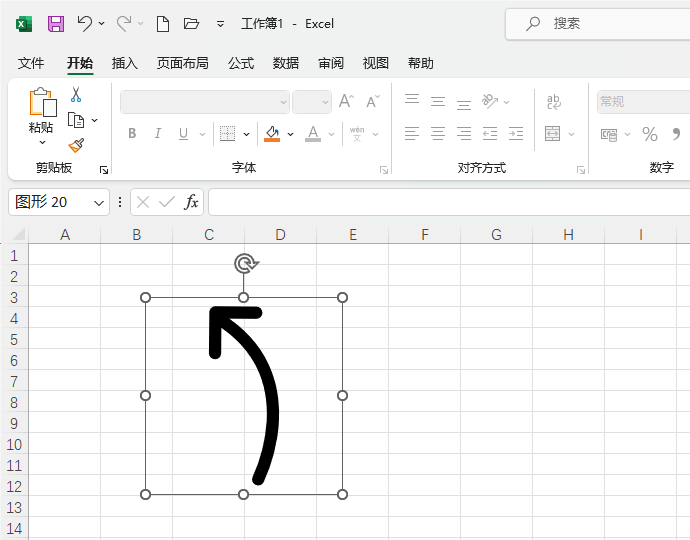Open the 帮助 tab
Viewport: 690px width, 540px height.
tap(421, 63)
